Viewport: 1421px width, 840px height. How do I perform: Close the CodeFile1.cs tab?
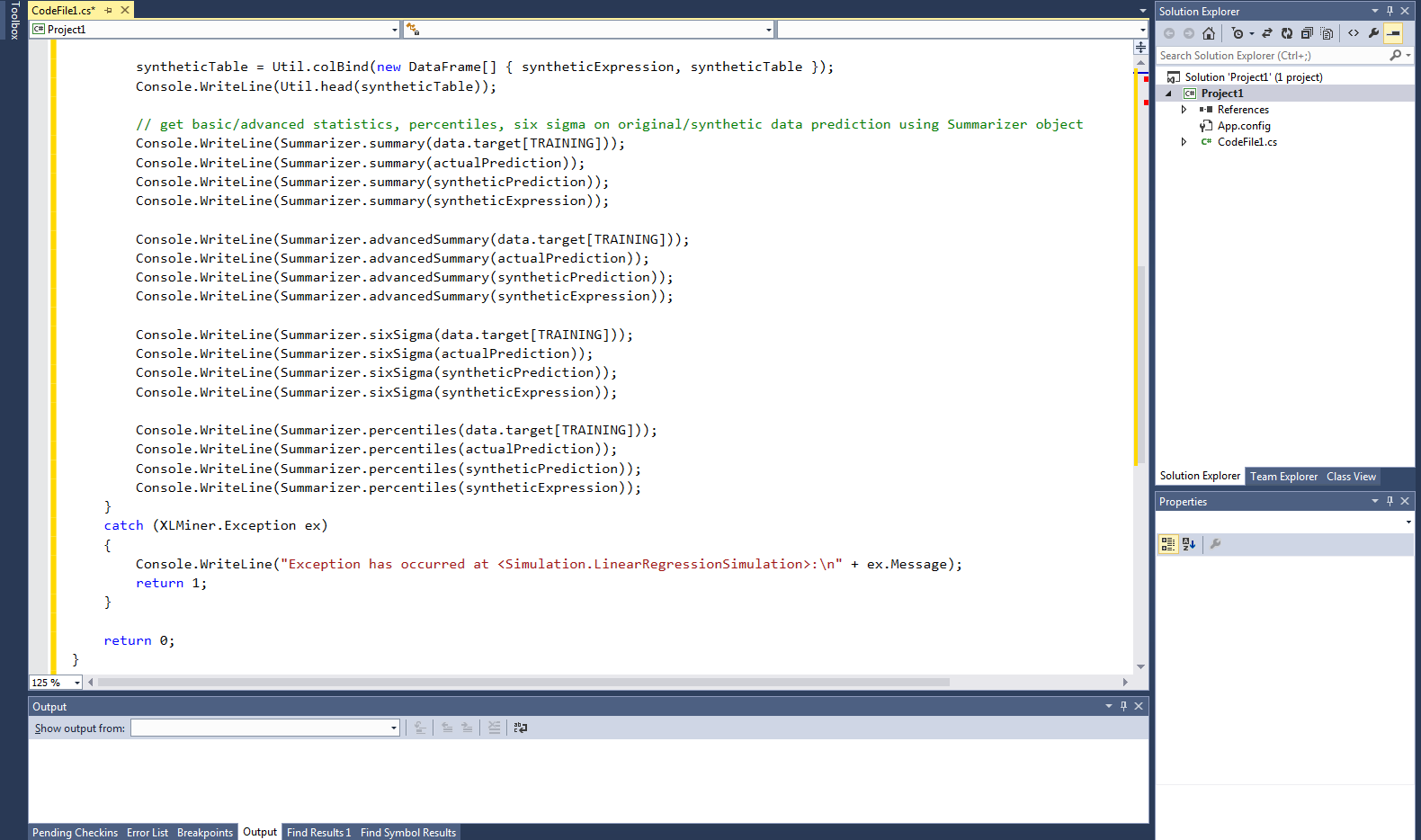coord(125,10)
